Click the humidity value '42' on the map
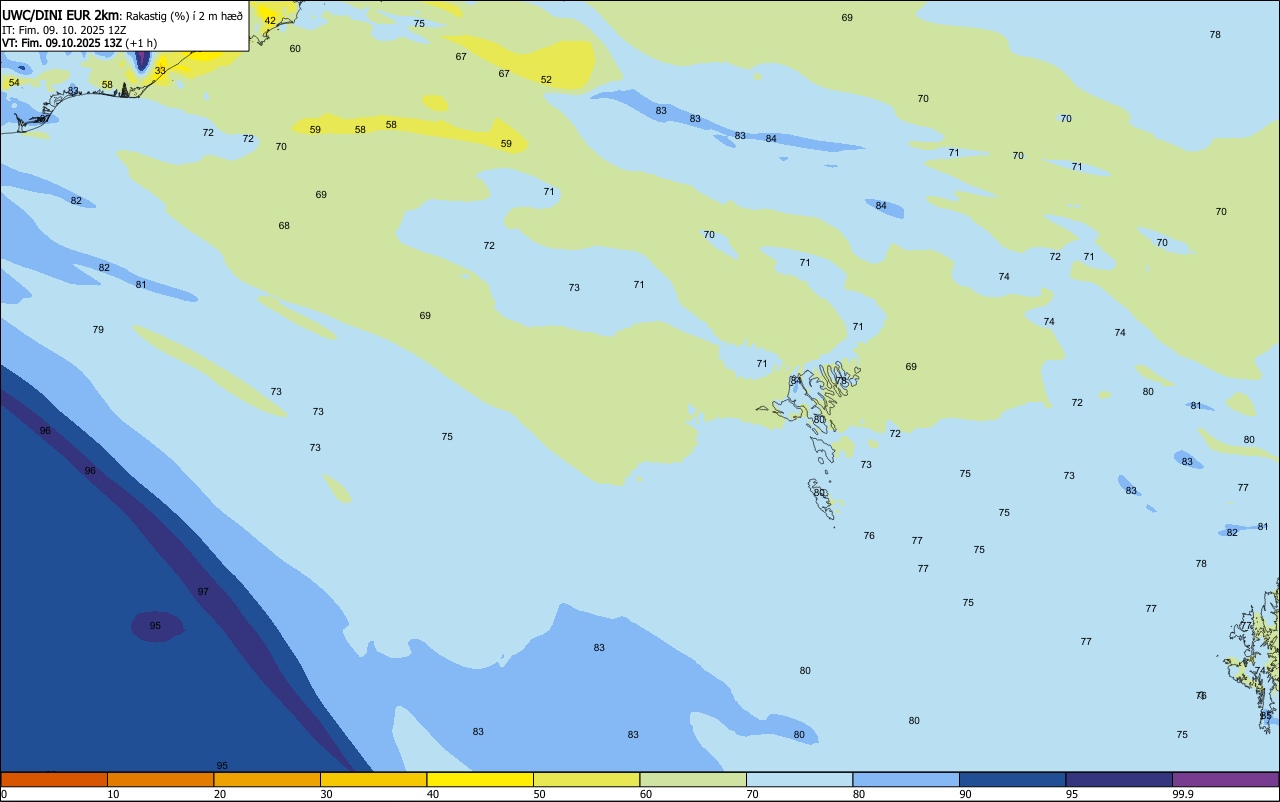The image size is (1280, 802). coord(270,21)
